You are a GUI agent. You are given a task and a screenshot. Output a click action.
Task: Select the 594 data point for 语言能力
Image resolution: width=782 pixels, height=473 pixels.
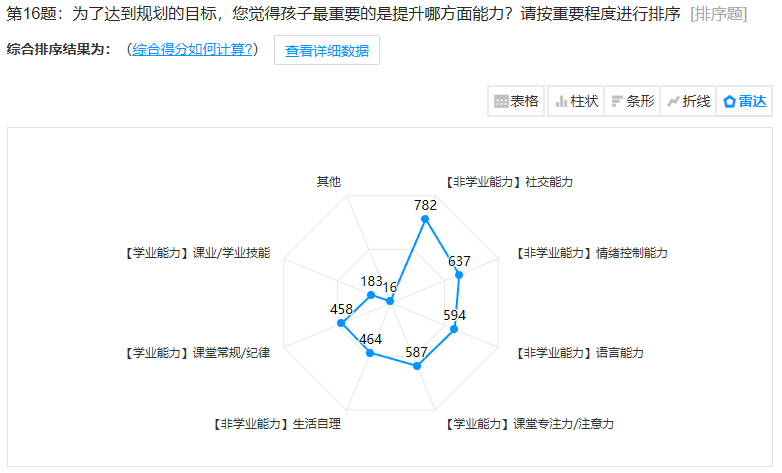(454, 329)
